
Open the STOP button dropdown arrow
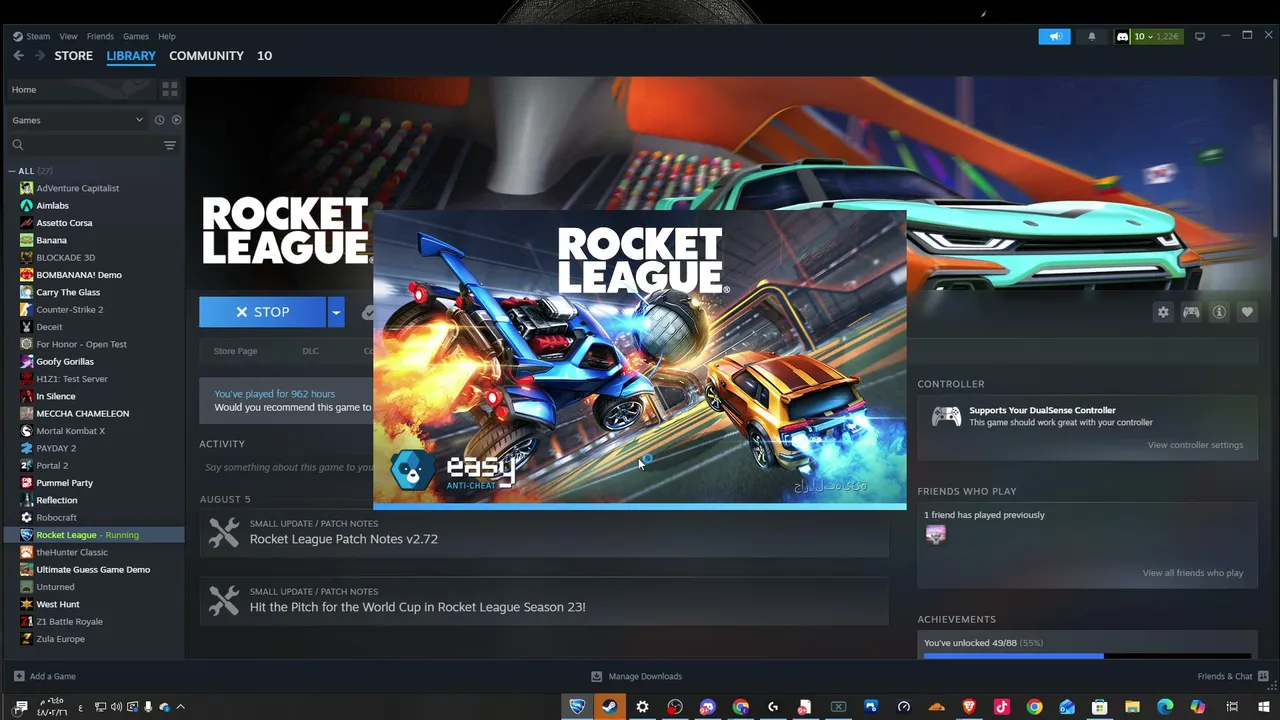(x=336, y=312)
